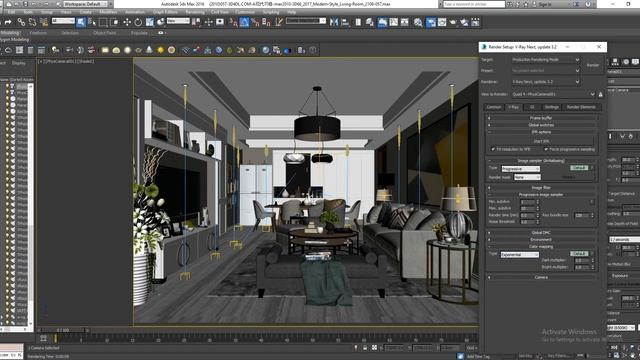
Task: Choose the Select and Scale tool
Action: click(149, 22)
